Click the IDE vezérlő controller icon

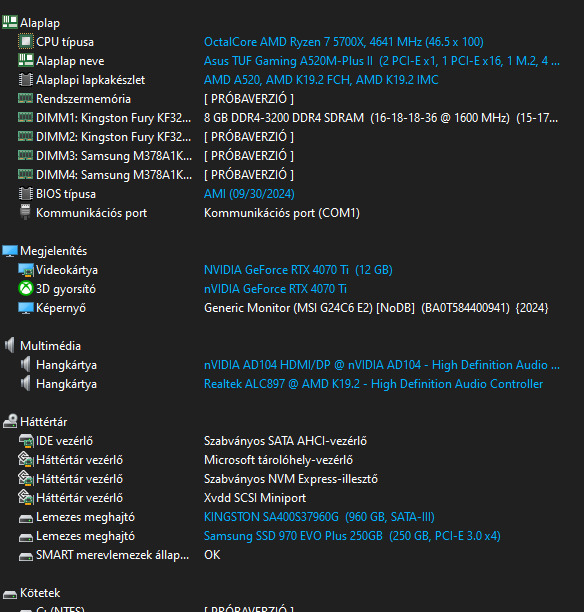coord(26,441)
